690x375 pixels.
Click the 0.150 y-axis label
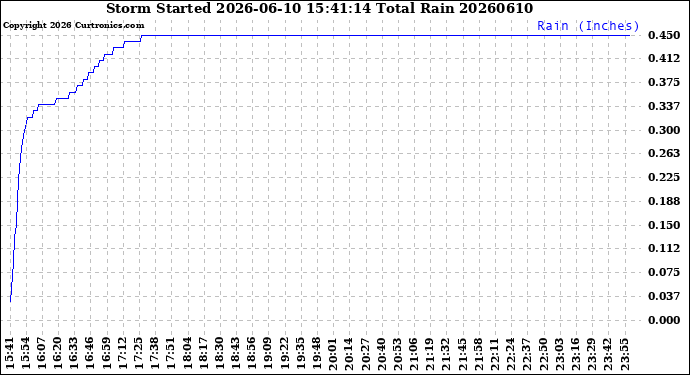[664, 225]
